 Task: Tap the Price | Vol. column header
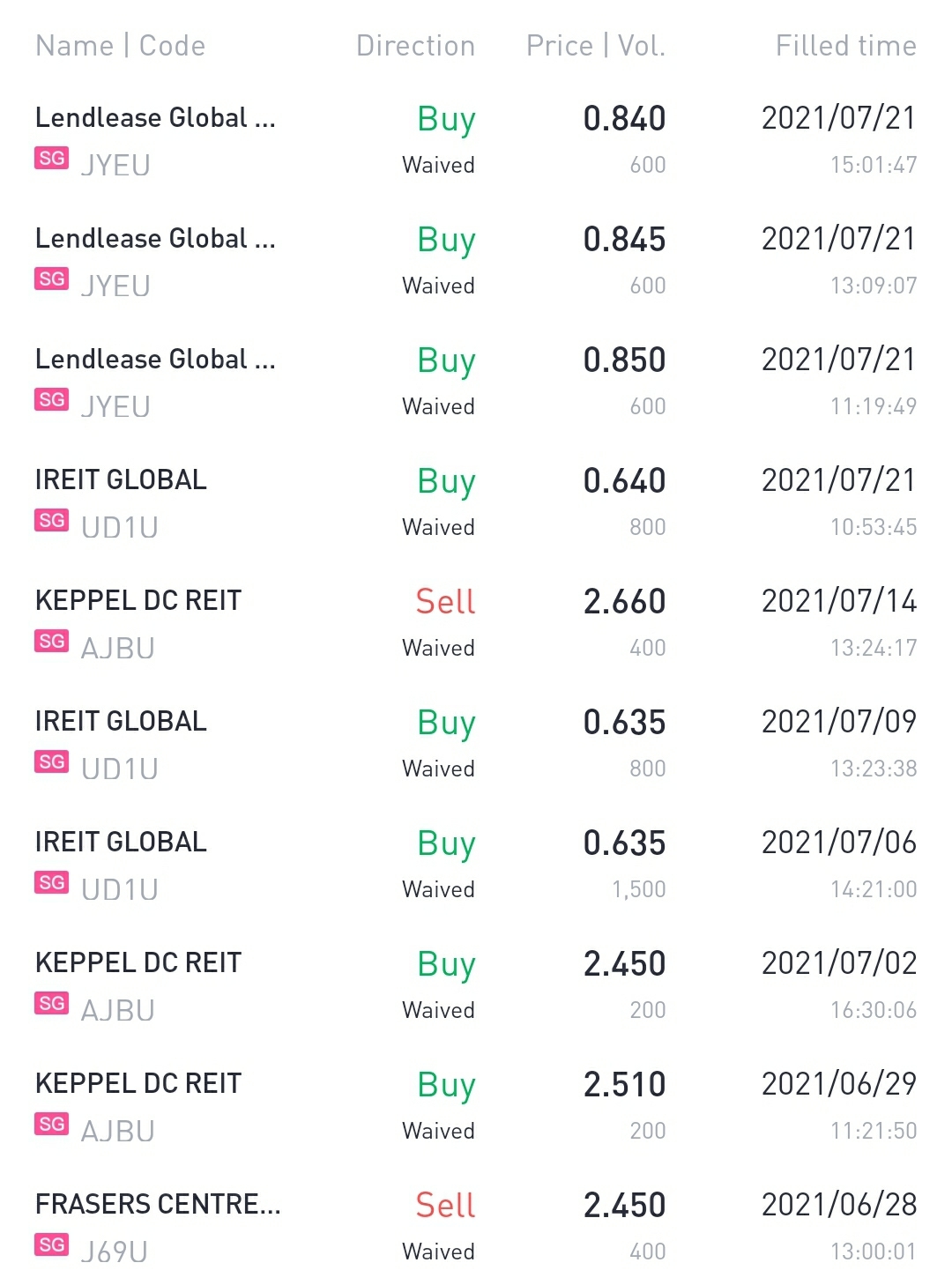point(595,46)
